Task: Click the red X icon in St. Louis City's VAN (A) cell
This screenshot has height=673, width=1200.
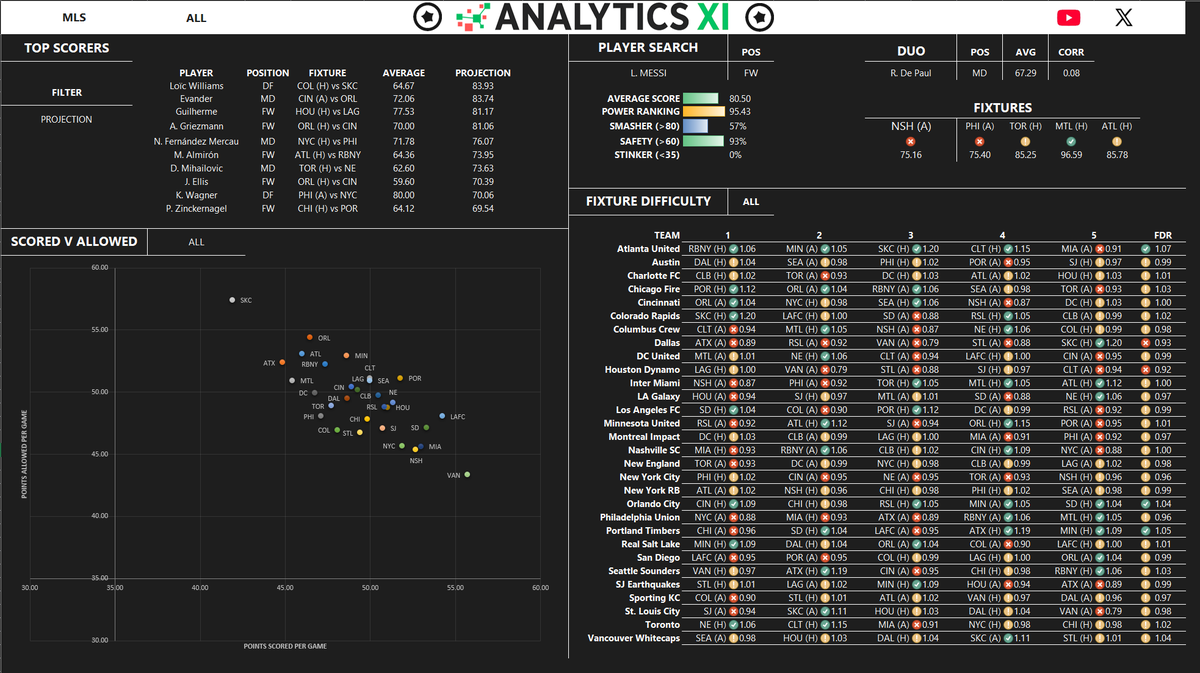Action: pos(1100,611)
